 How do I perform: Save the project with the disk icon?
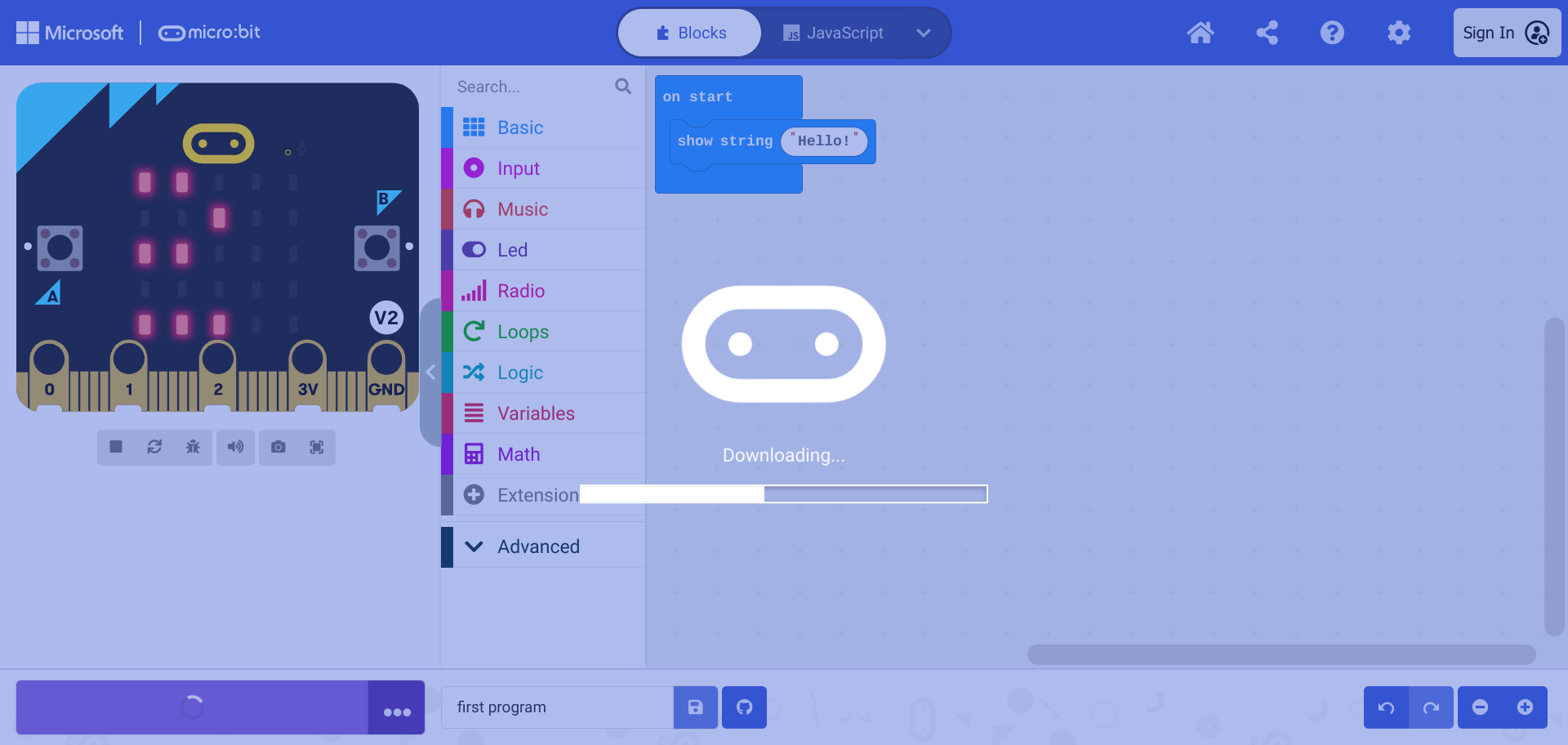695,707
